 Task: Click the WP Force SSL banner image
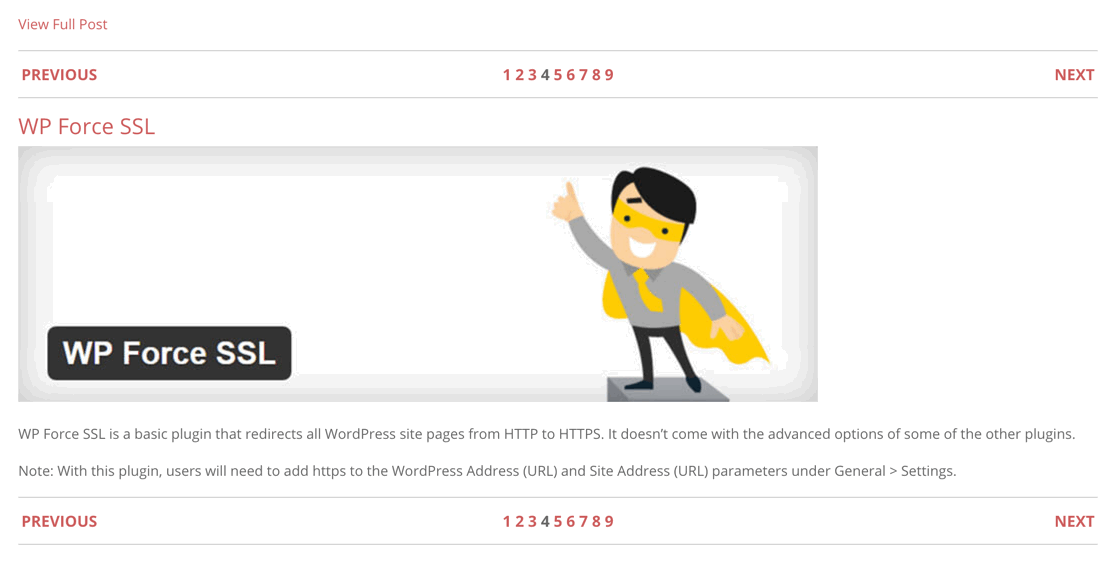418,274
